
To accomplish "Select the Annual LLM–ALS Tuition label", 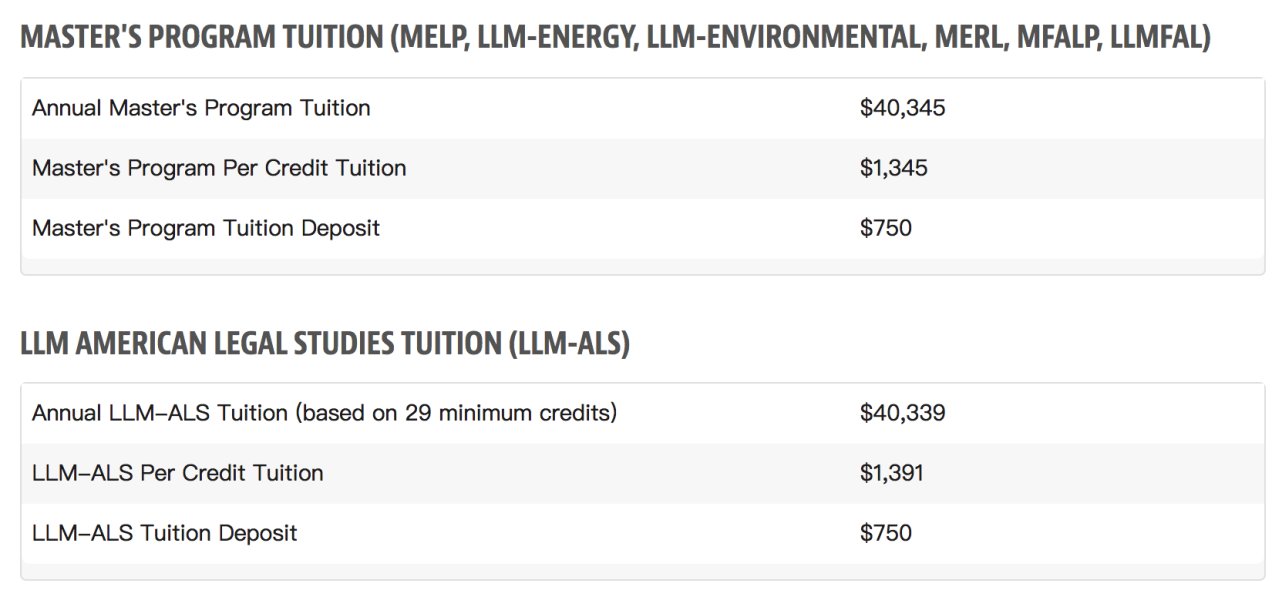I will 160,413.
